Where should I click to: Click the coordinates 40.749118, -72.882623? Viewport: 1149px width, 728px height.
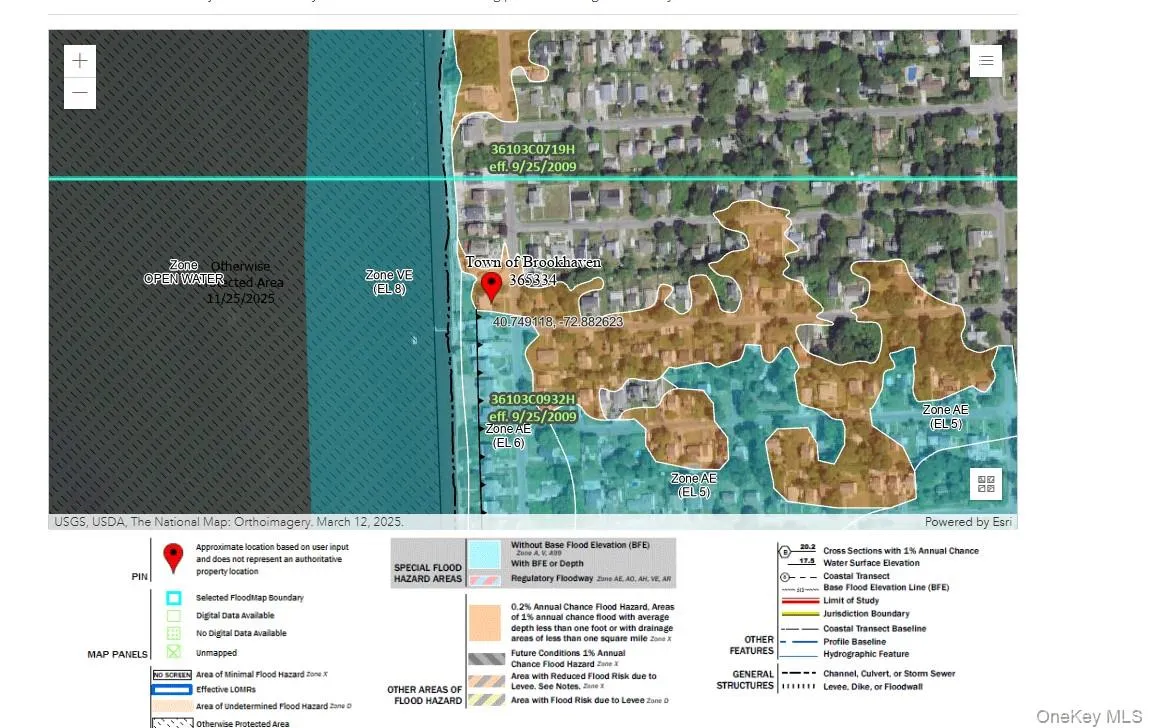(x=558, y=322)
